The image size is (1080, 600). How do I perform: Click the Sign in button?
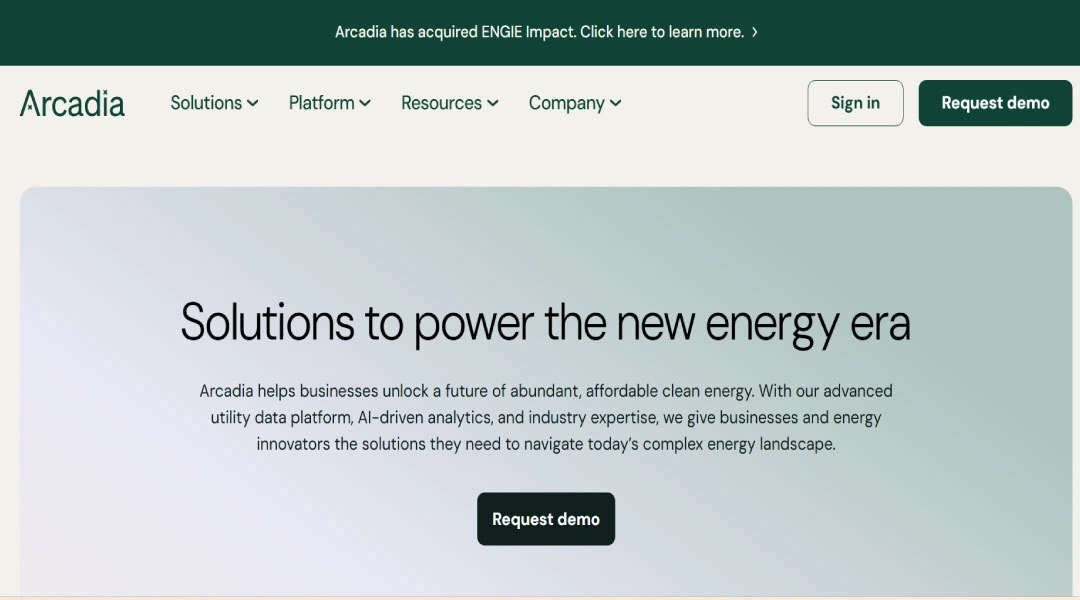pyautogui.click(x=855, y=103)
